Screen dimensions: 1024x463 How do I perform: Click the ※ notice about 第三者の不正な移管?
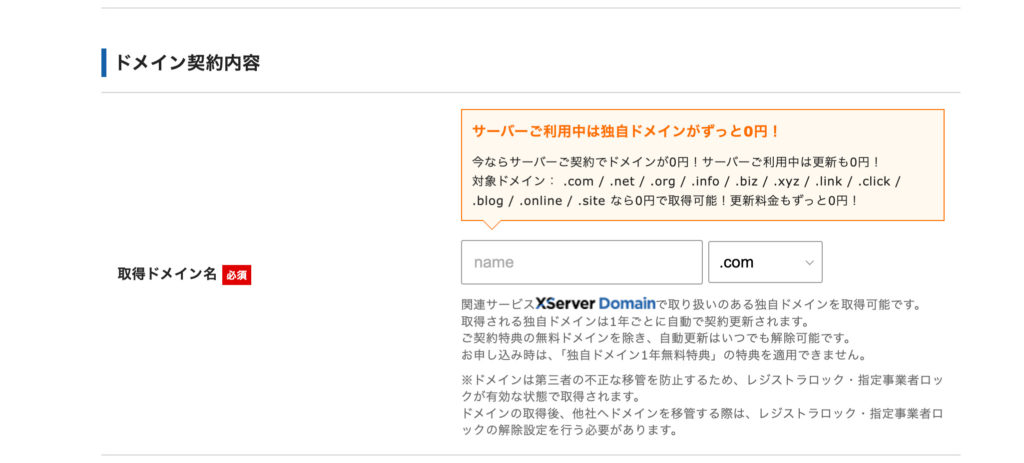pos(701,378)
